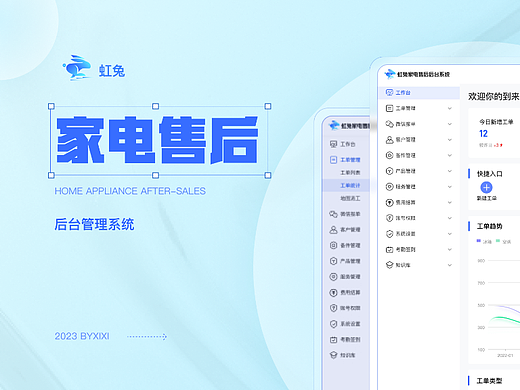Image resolution: width=520 pixels, height=390 pixels.
Task: Expand 费用结算 chevron in front window
Action: [450, 202]
